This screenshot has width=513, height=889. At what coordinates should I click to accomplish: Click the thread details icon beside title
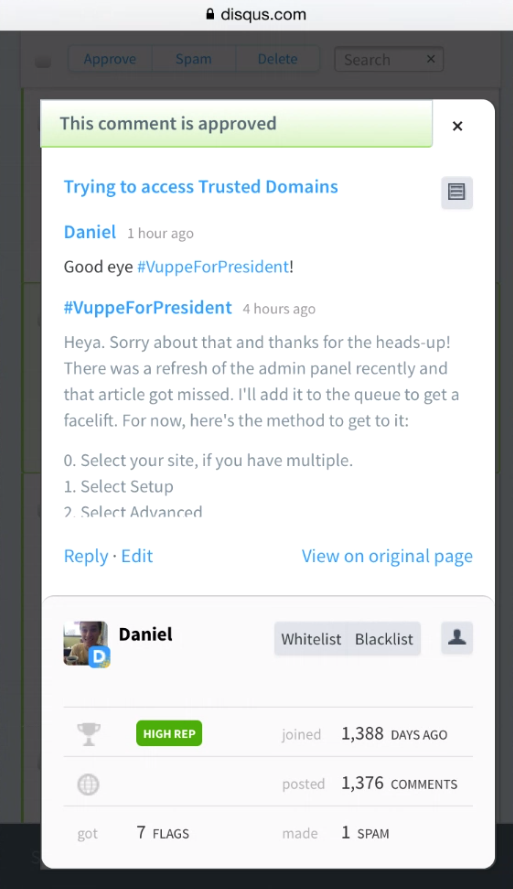457,192
